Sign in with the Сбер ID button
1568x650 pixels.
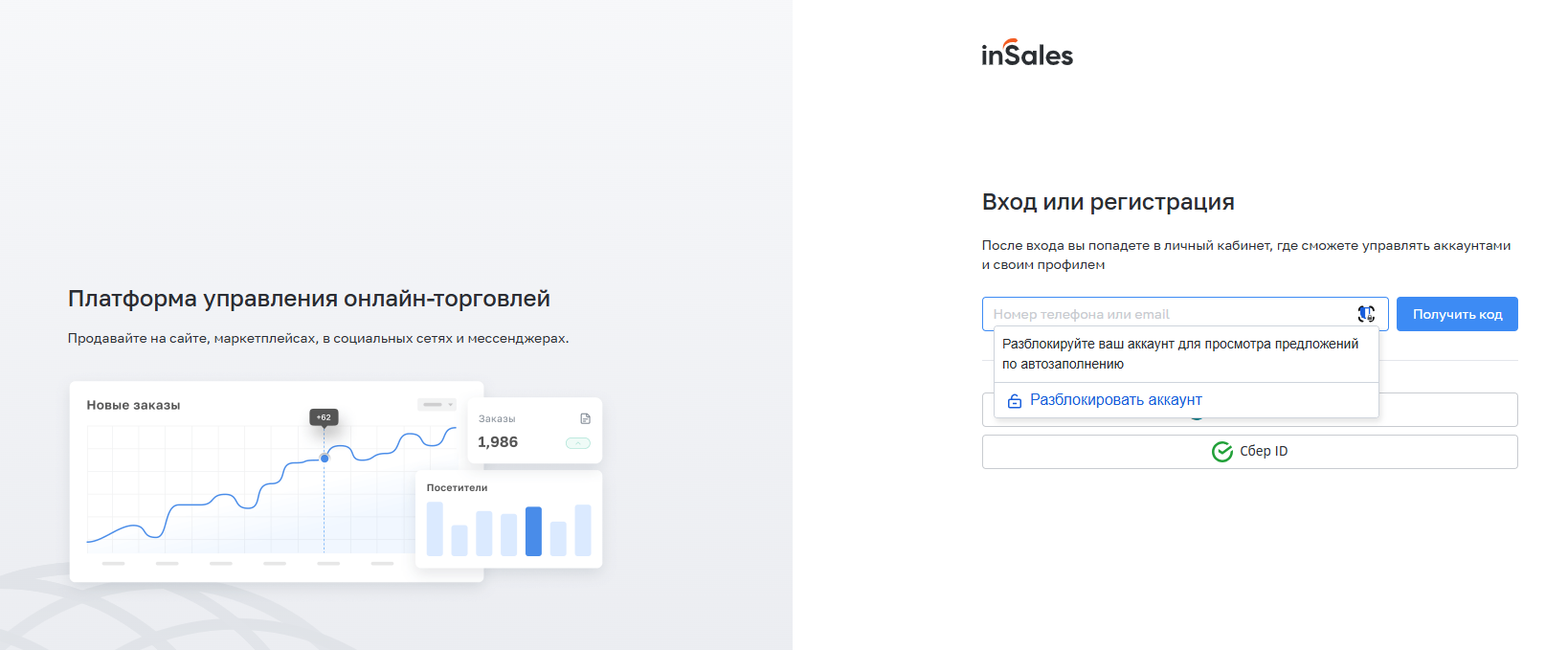click(x=1249, y=452)
